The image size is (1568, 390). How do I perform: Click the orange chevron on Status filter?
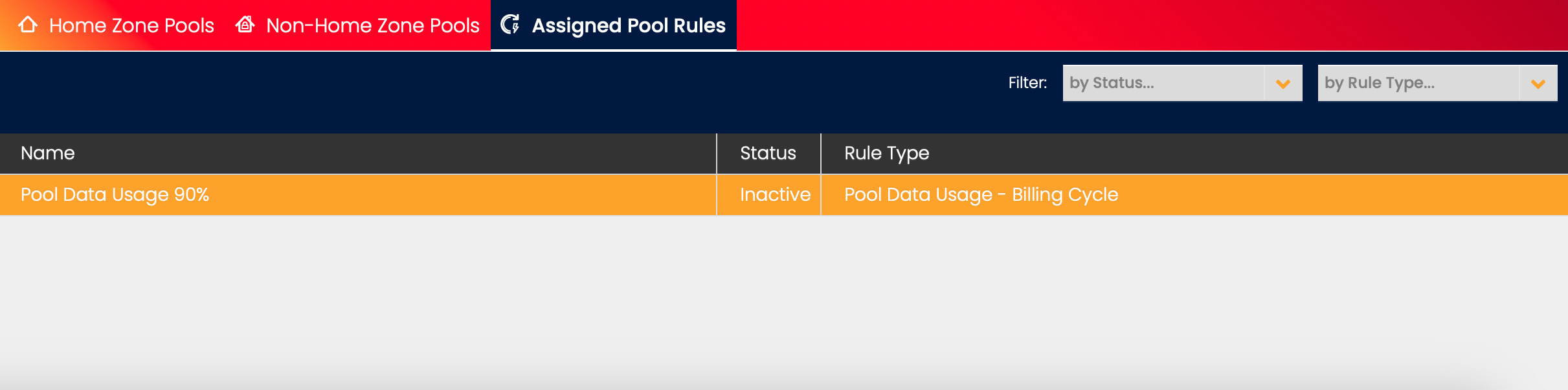click(x=1283, y=84)
